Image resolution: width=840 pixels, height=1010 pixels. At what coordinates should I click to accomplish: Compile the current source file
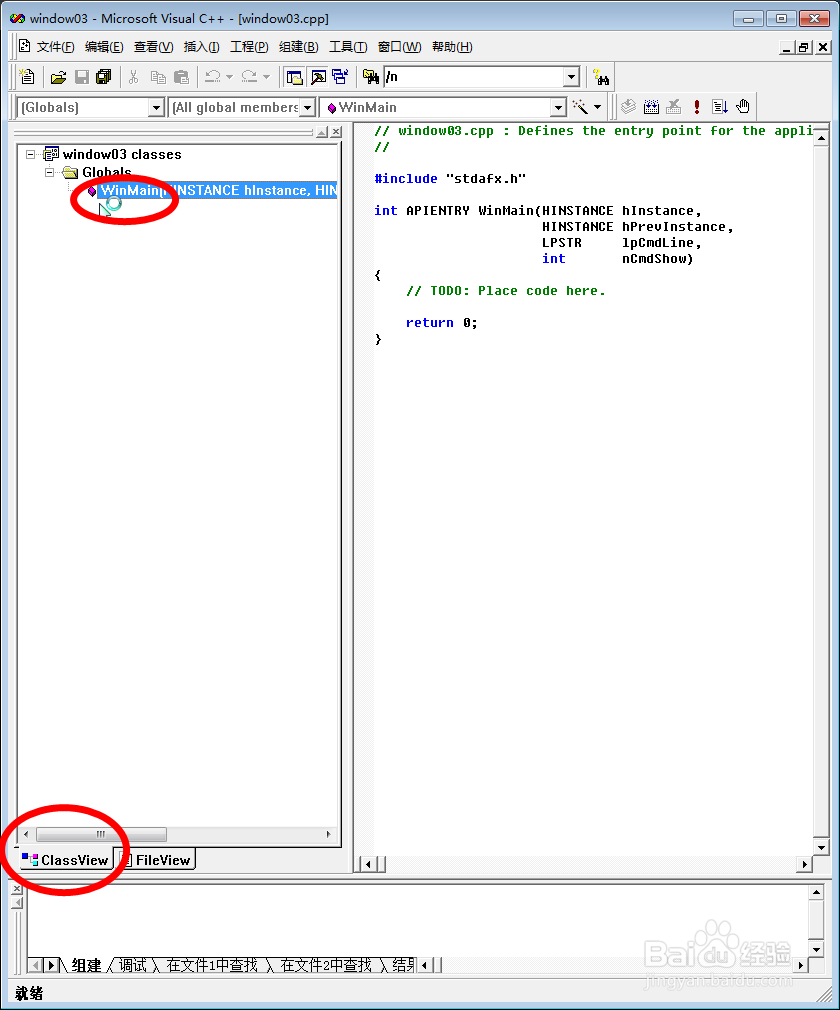(628, 106)
